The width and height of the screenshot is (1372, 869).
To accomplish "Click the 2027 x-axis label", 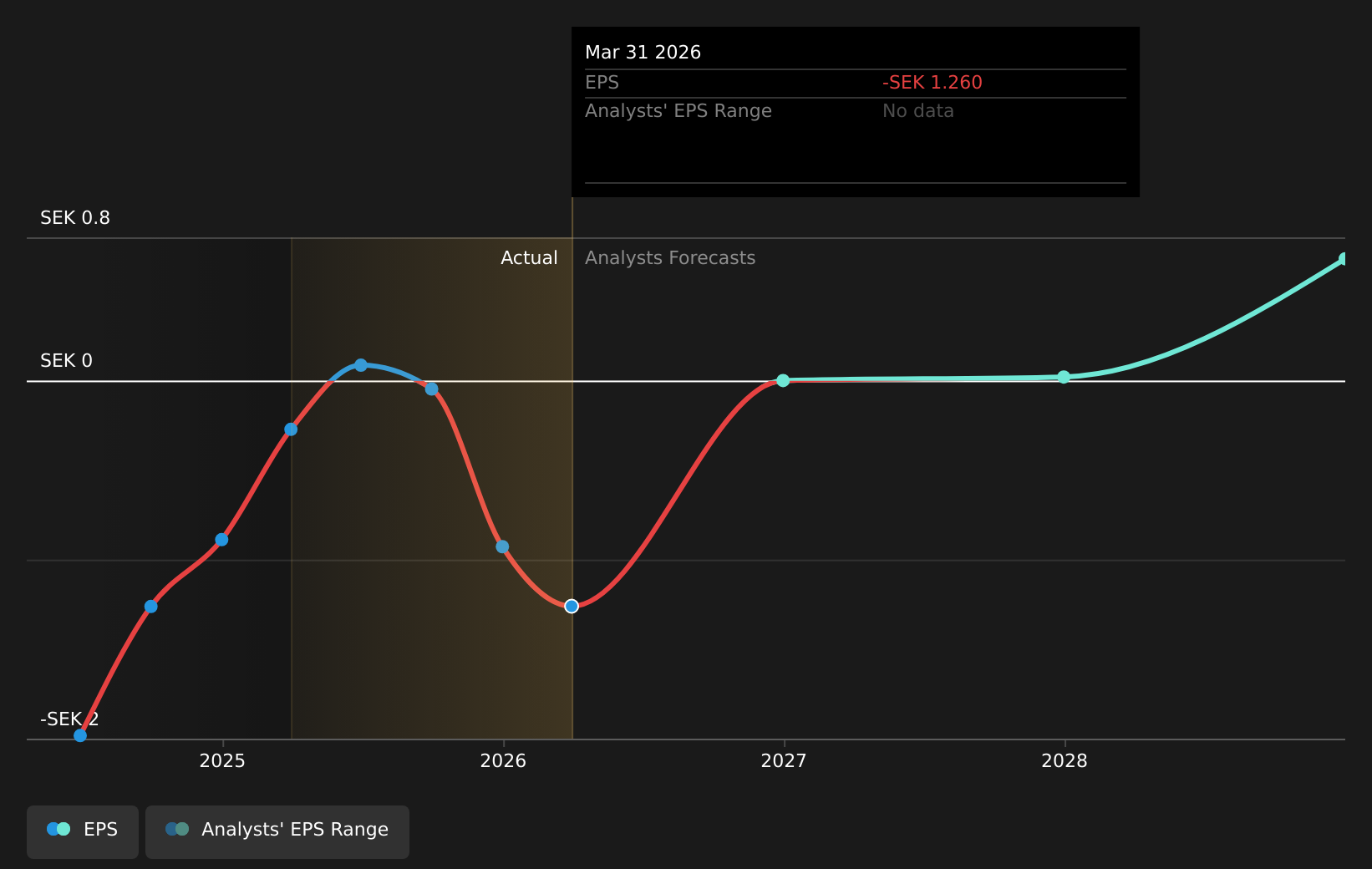I will click(784, 761).
